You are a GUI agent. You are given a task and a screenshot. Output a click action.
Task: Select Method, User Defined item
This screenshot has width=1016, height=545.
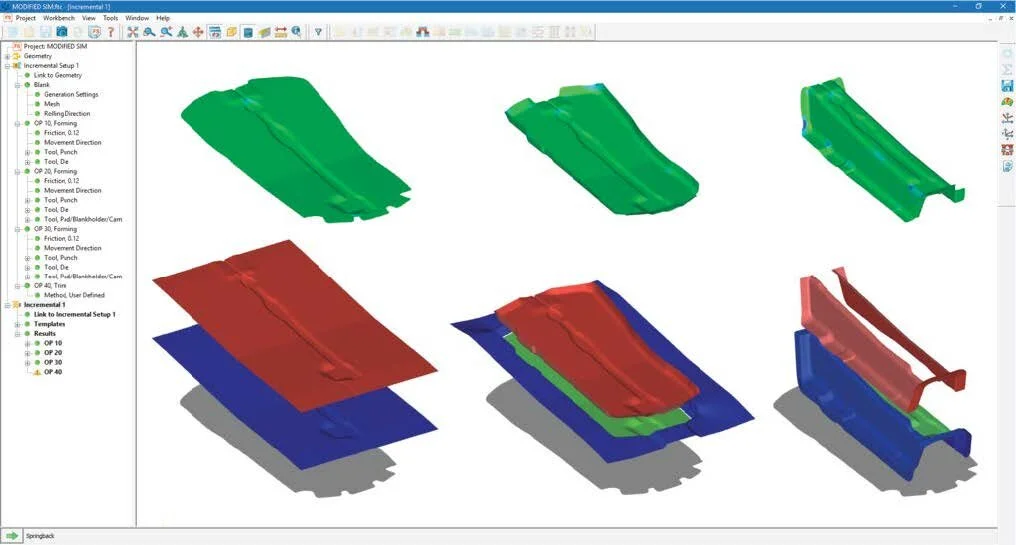coord(74,295)
